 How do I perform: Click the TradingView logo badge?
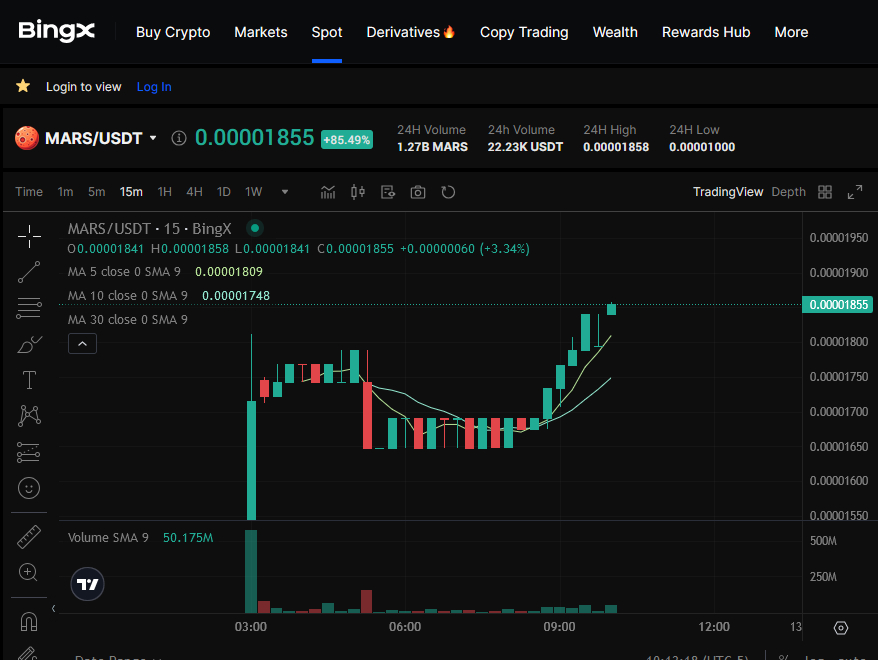point(87,584)
